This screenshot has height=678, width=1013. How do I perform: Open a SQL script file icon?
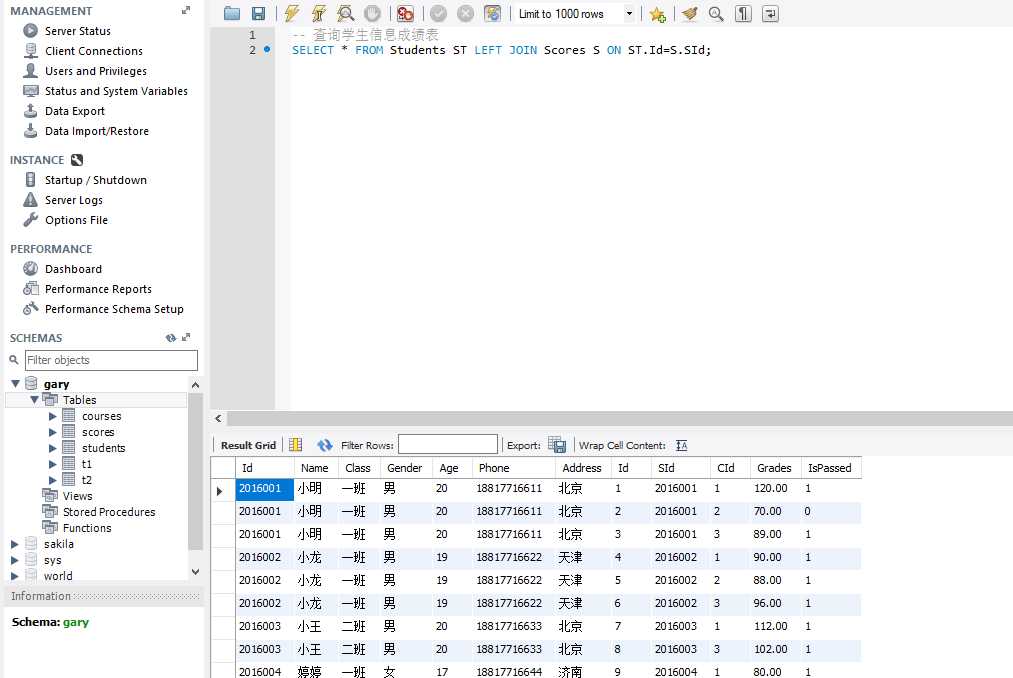[x=232, y=14]
